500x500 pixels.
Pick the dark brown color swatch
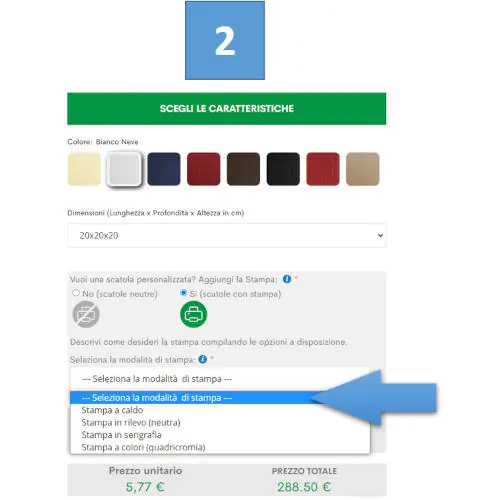tap(243, 169)
